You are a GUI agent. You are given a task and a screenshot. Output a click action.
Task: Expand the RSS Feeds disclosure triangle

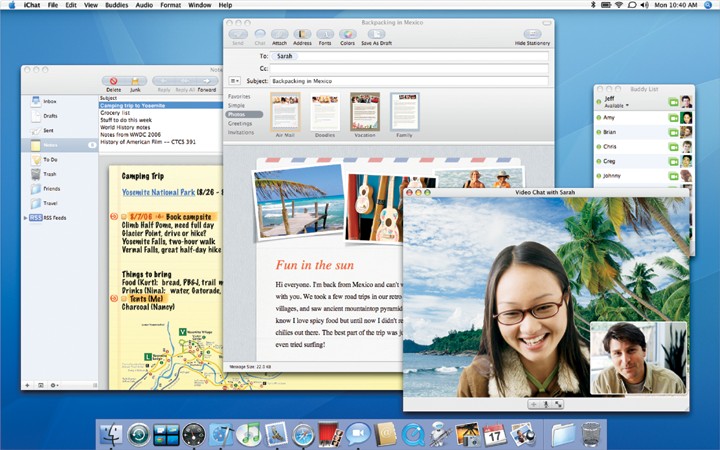pyautogui.click(x=25, y=218)
